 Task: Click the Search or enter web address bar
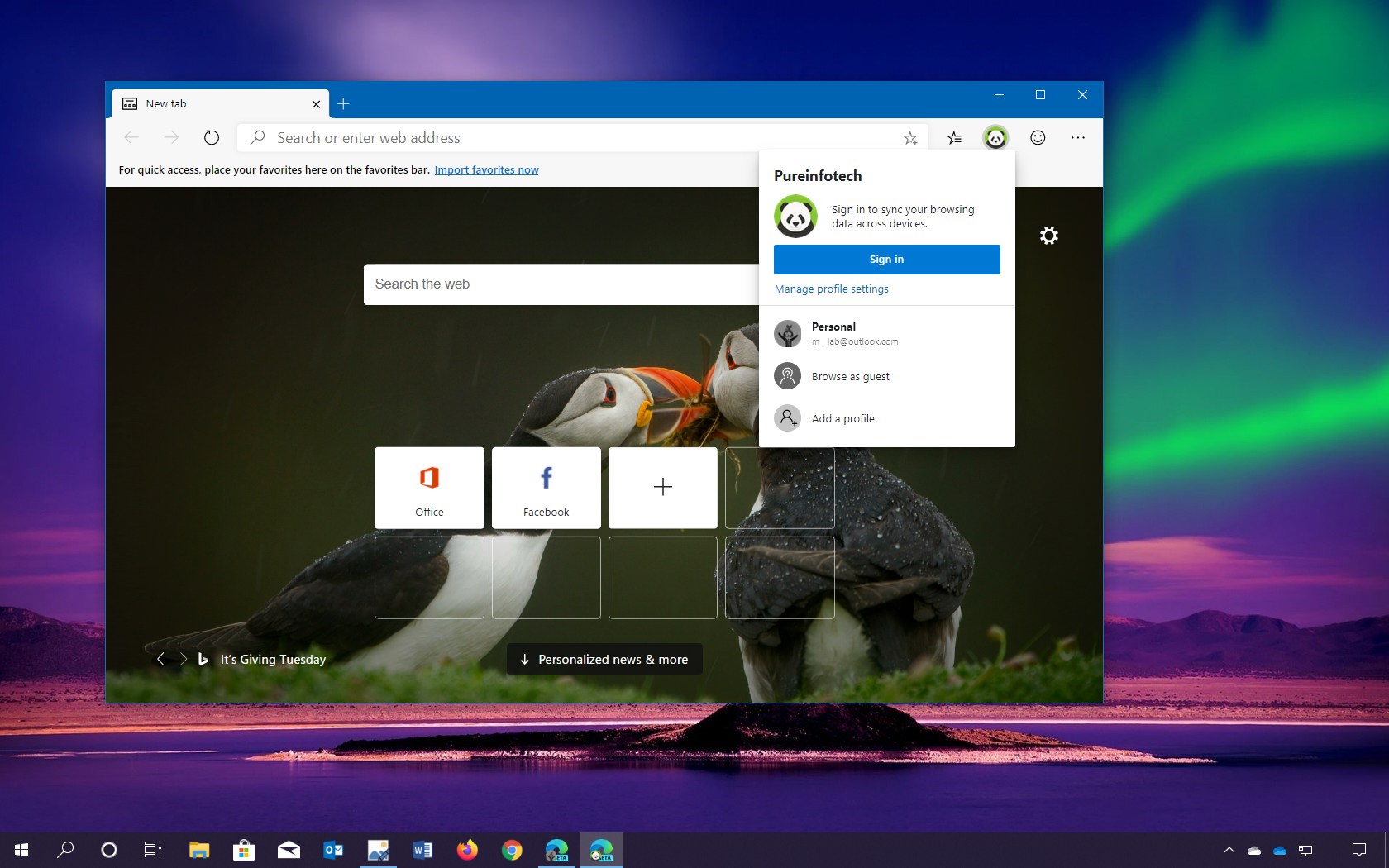583,138
